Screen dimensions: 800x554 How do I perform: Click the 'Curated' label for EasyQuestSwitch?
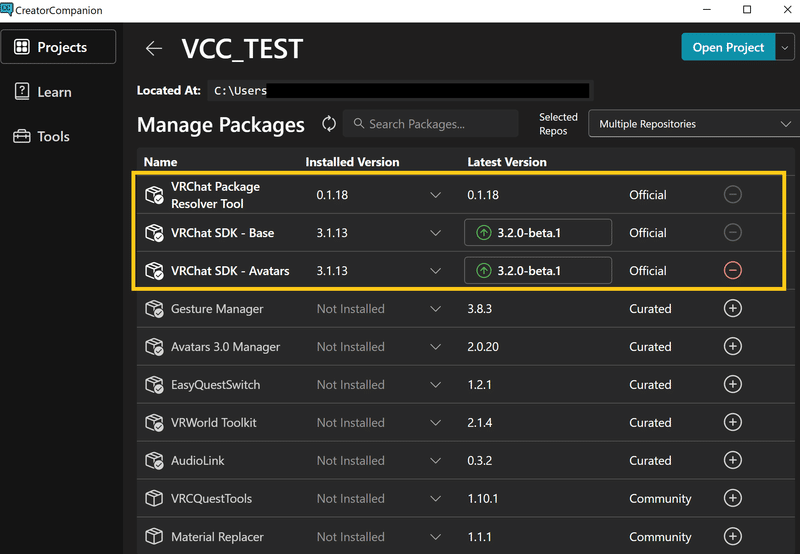[650, 385]
